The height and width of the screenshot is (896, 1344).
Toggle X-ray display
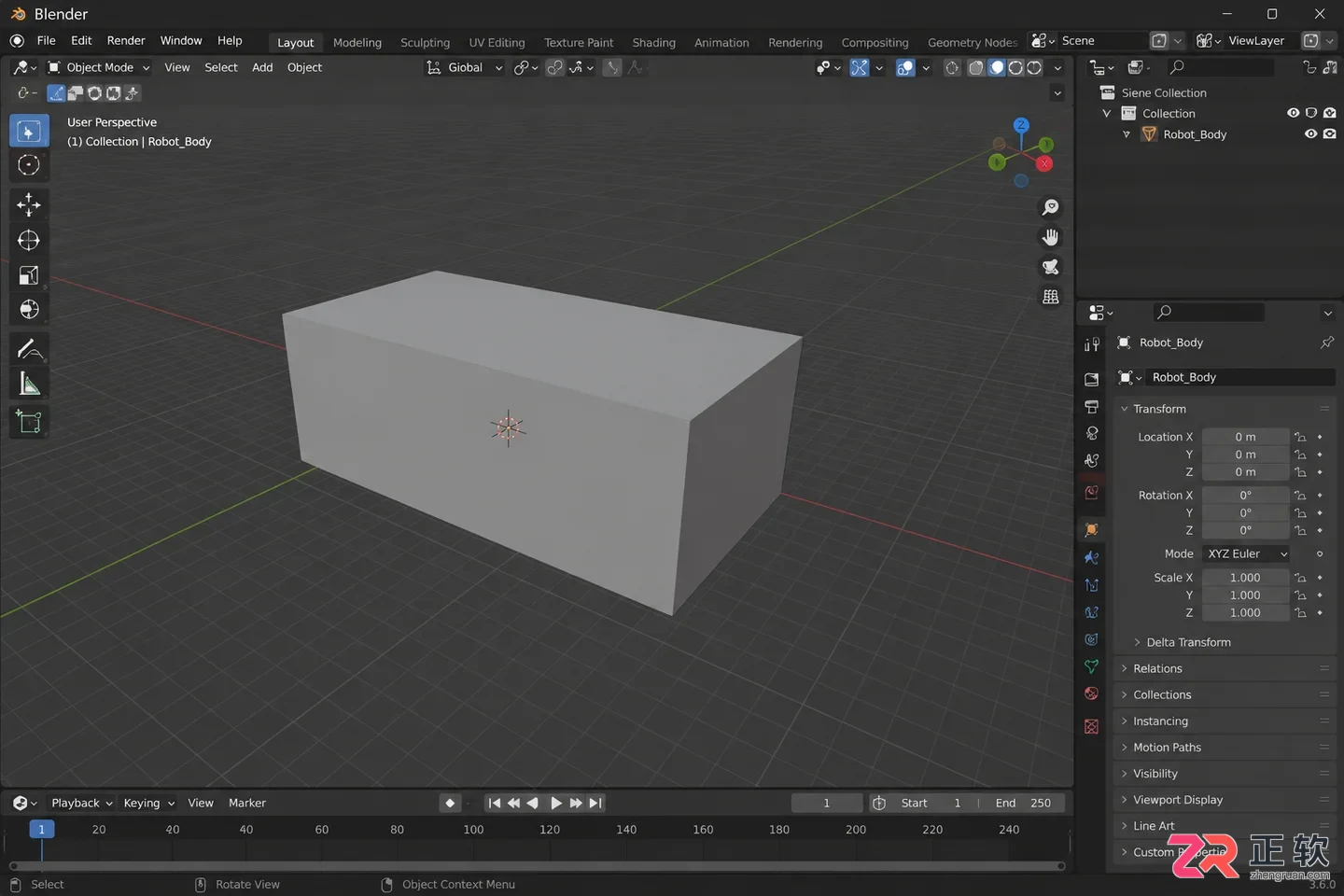[951, 68]
